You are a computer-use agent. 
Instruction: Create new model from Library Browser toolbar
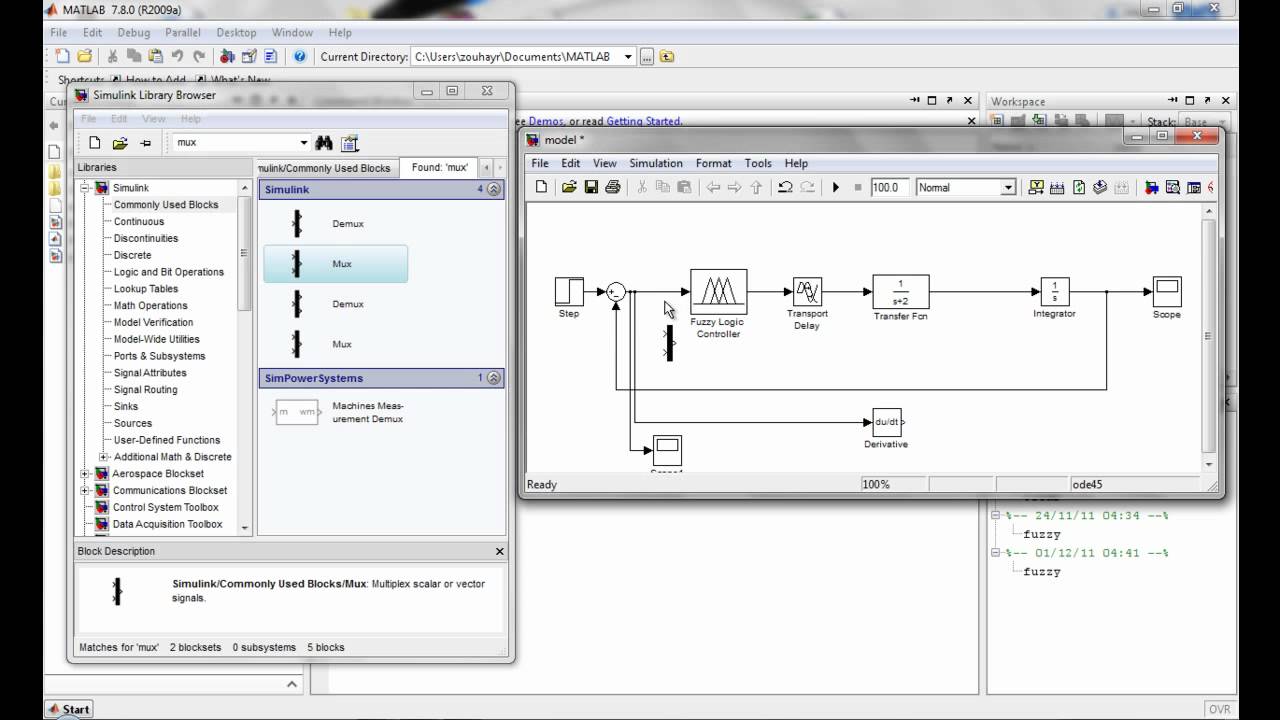pos(95,143)
